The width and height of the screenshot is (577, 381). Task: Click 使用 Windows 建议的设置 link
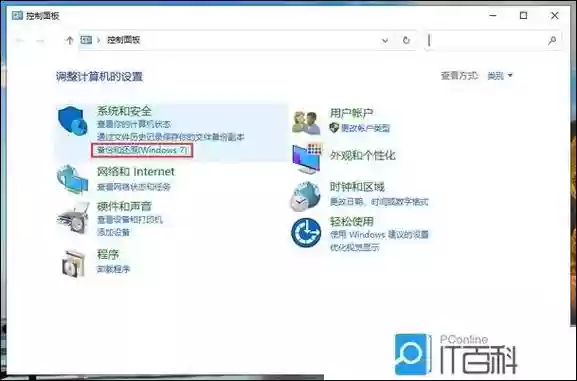click(x=379, y=234)
